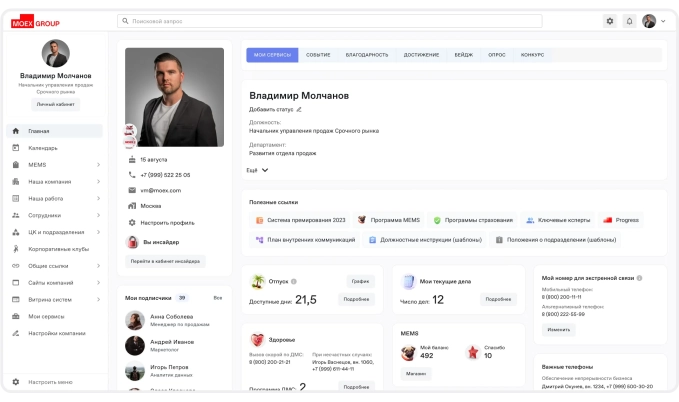Open user avatar menu in top bar

(x=649, y=21)
